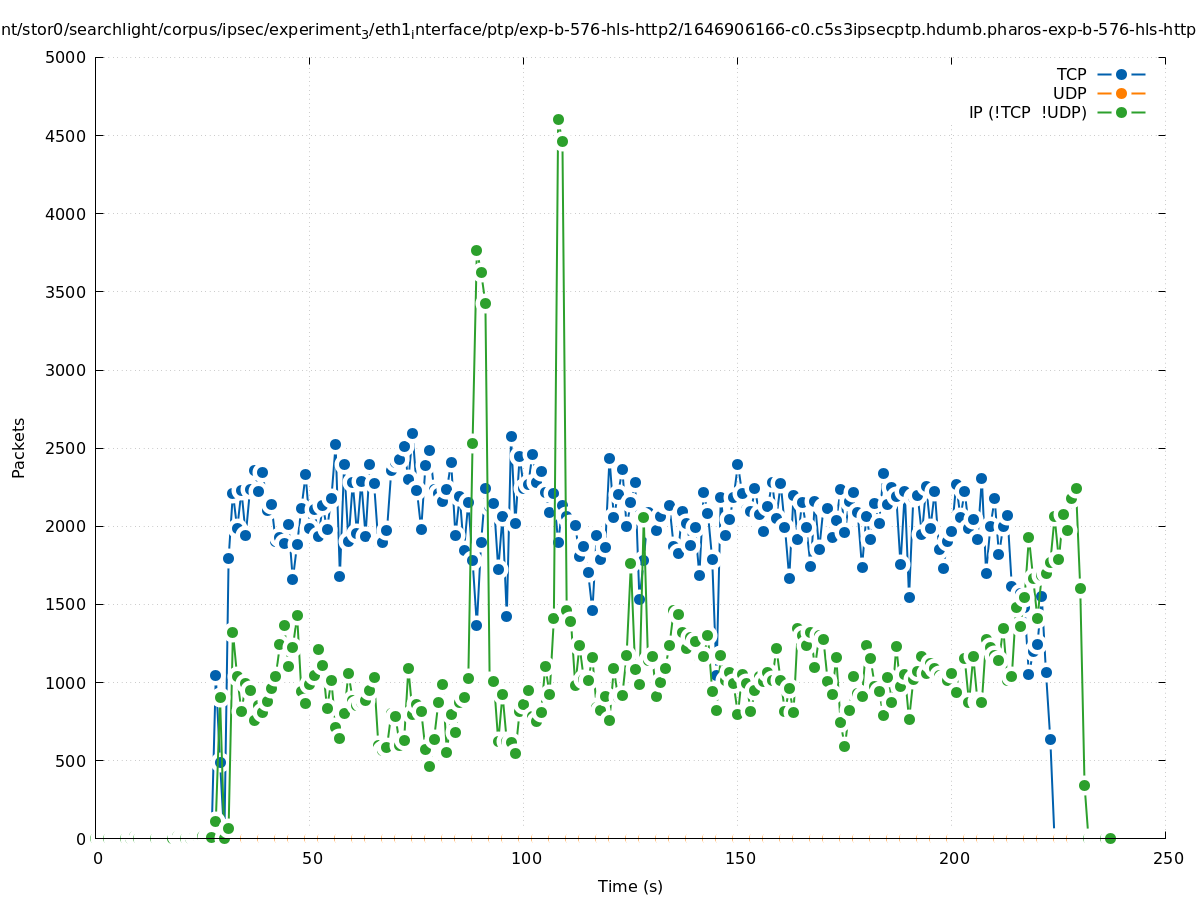This screenshot has width=1197, height=900.
Task: Click the blue TCP legend marker
Action: [x=1121, y=74]
